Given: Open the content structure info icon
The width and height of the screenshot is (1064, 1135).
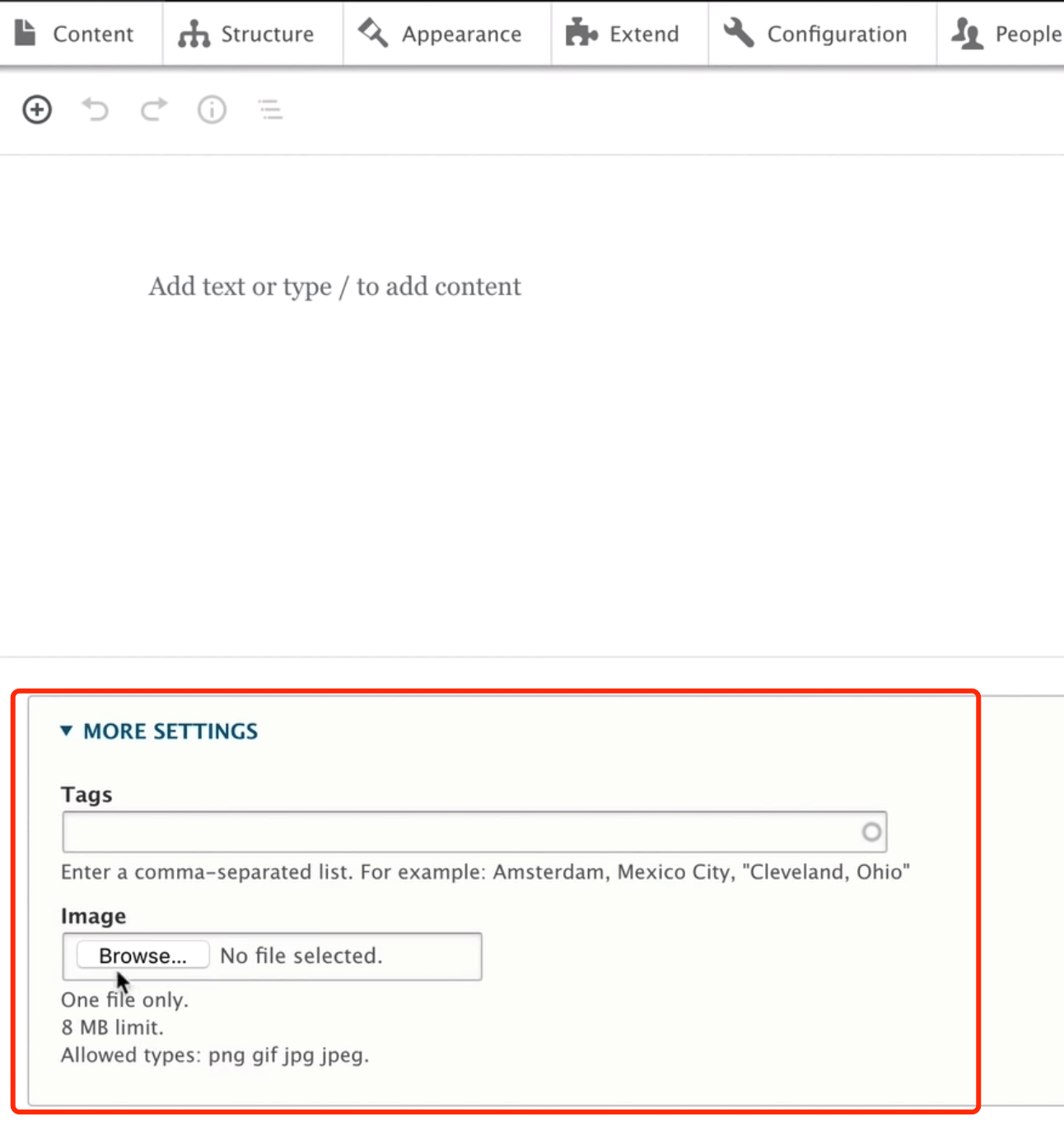Looking at the screenshot, I should tap(212, 110).
